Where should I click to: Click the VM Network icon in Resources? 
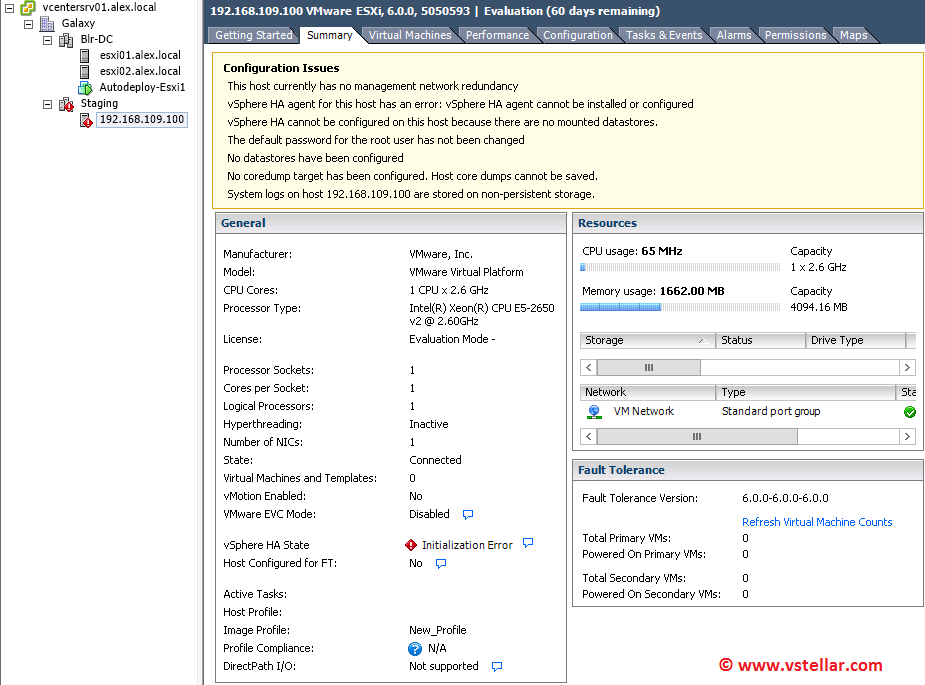pos(594,411)
